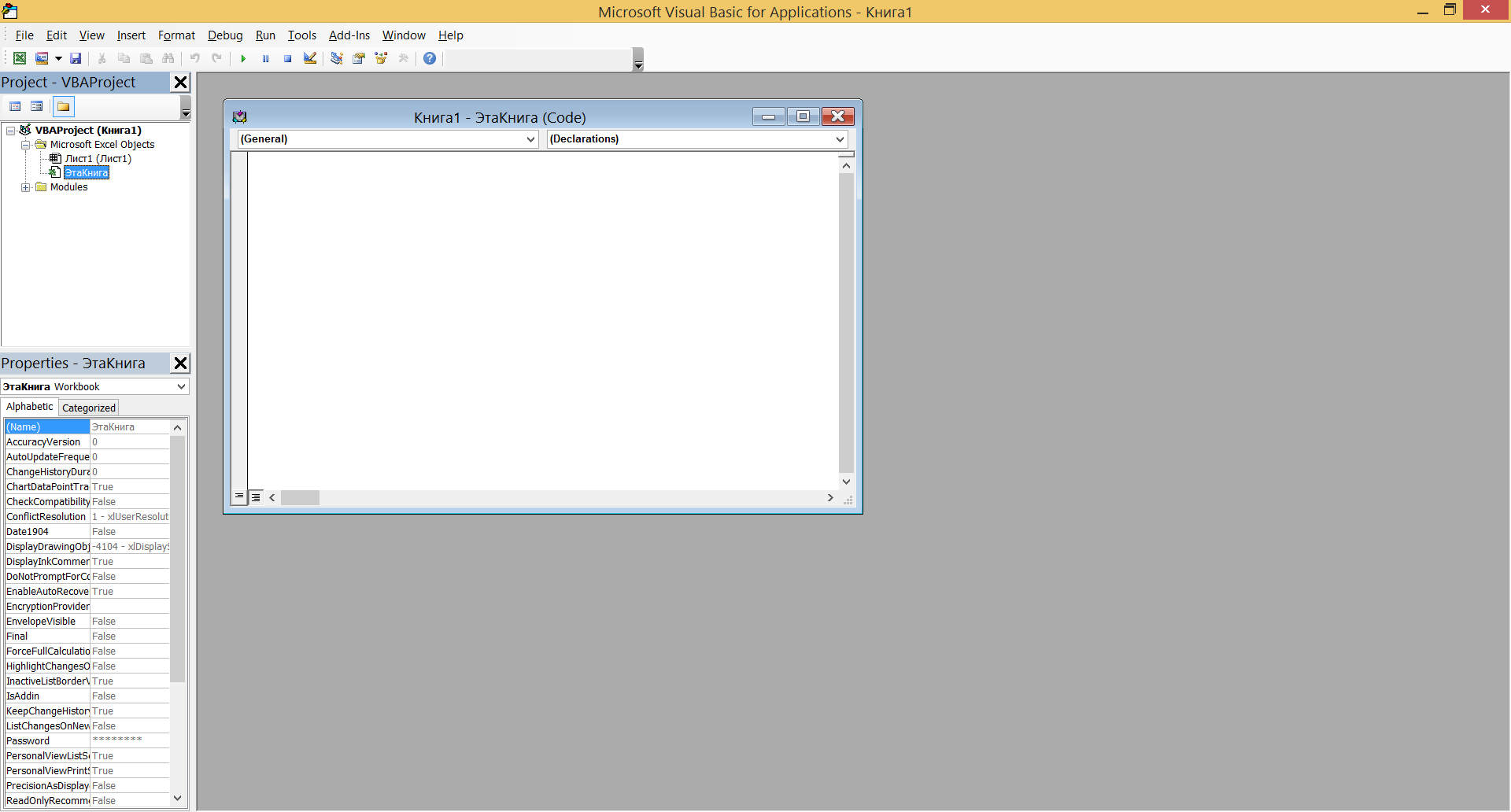
Task: Select the Date1904 property value False
Action: pos(129,531)
